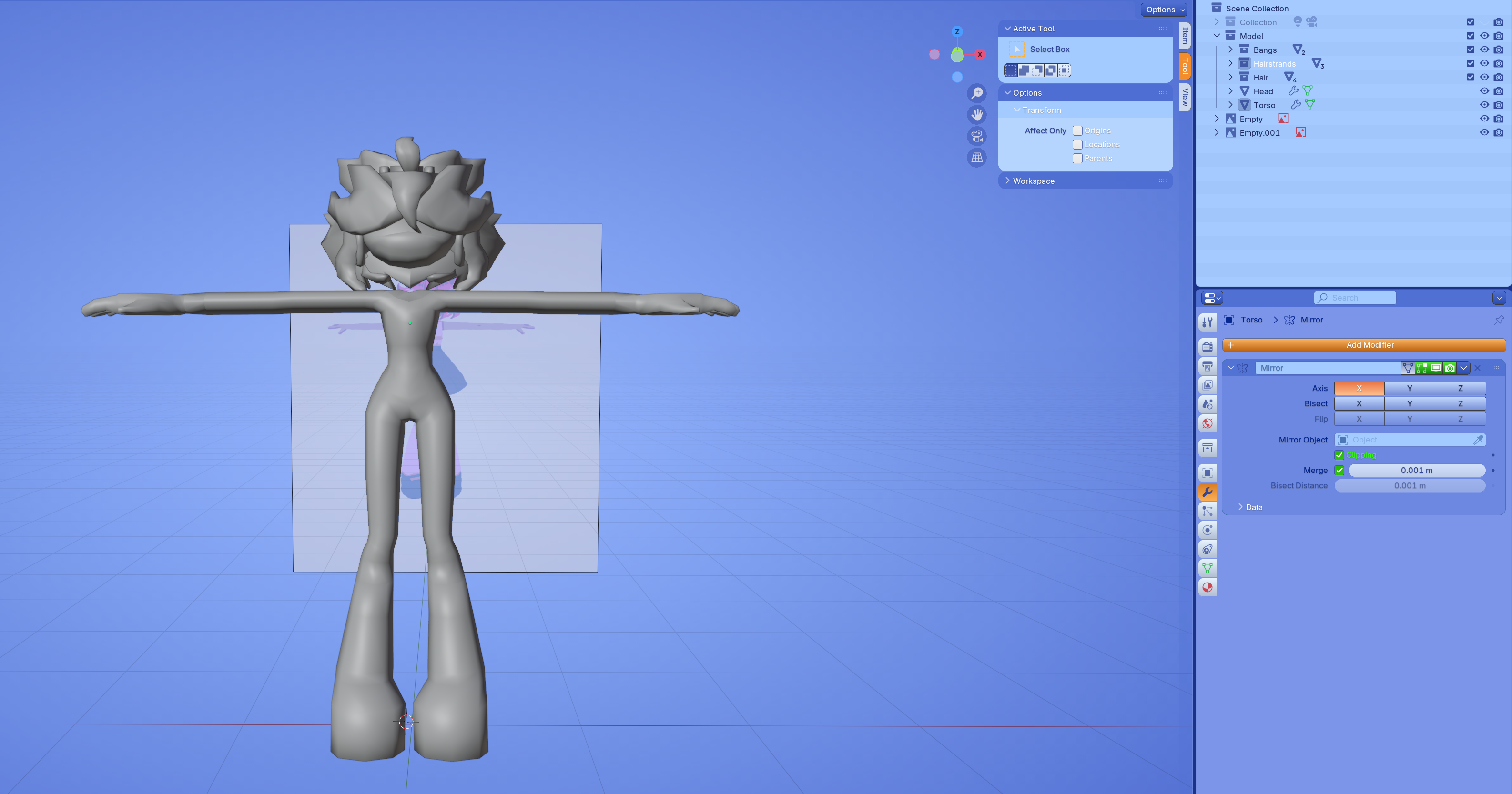Expand the Workspace panel
This screenshot has height=794, width=1512.
[x=1033, y=181]
